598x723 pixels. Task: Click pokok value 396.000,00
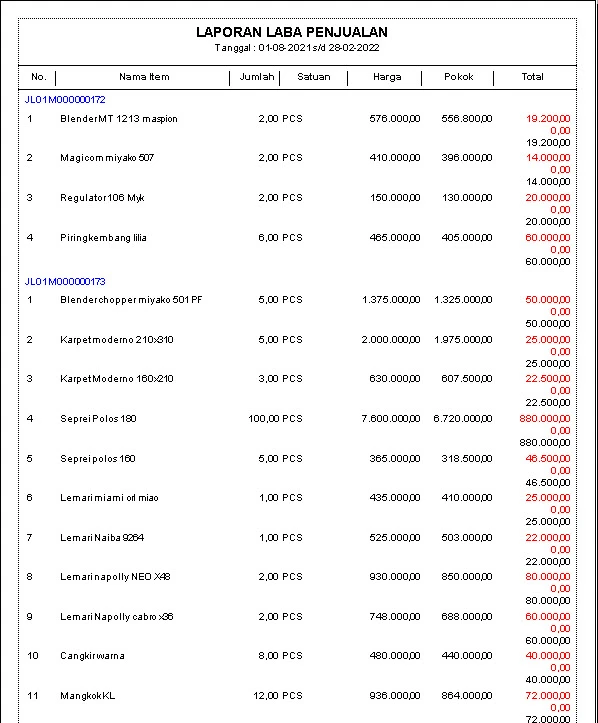pyautogui.click(x=467, y=158)
